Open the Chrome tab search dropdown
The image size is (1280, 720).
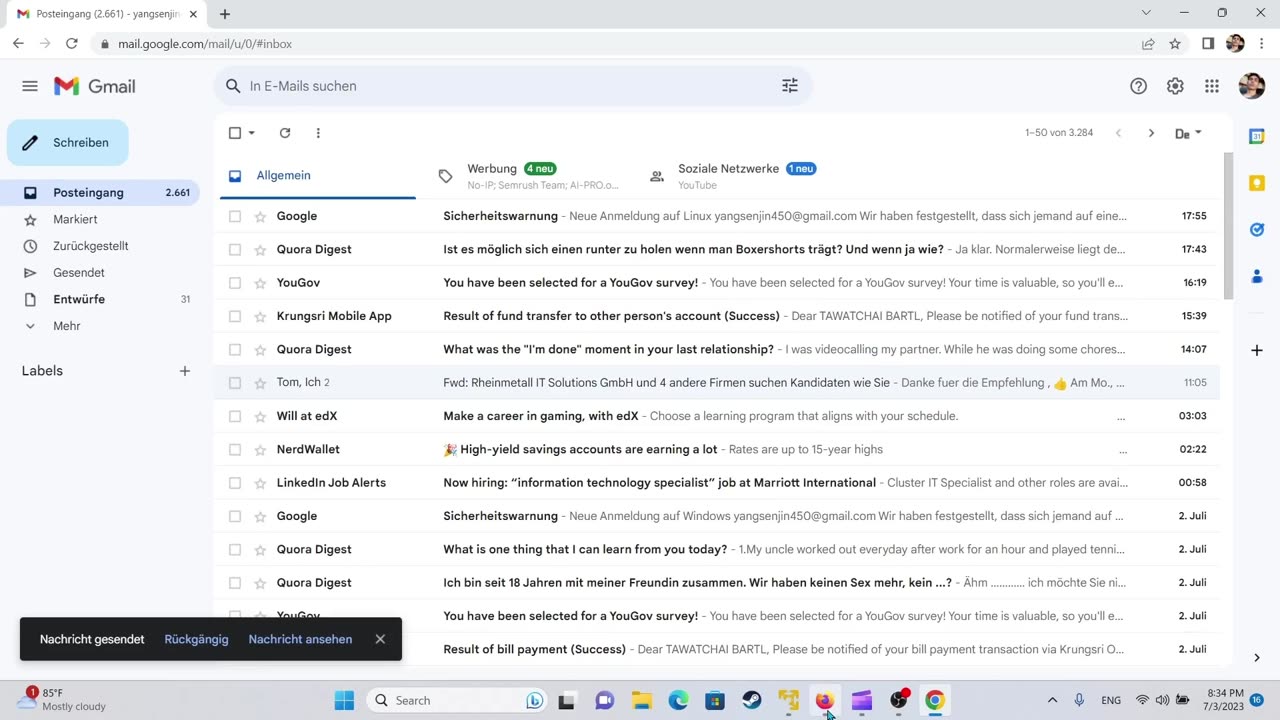coord(1146,13)
